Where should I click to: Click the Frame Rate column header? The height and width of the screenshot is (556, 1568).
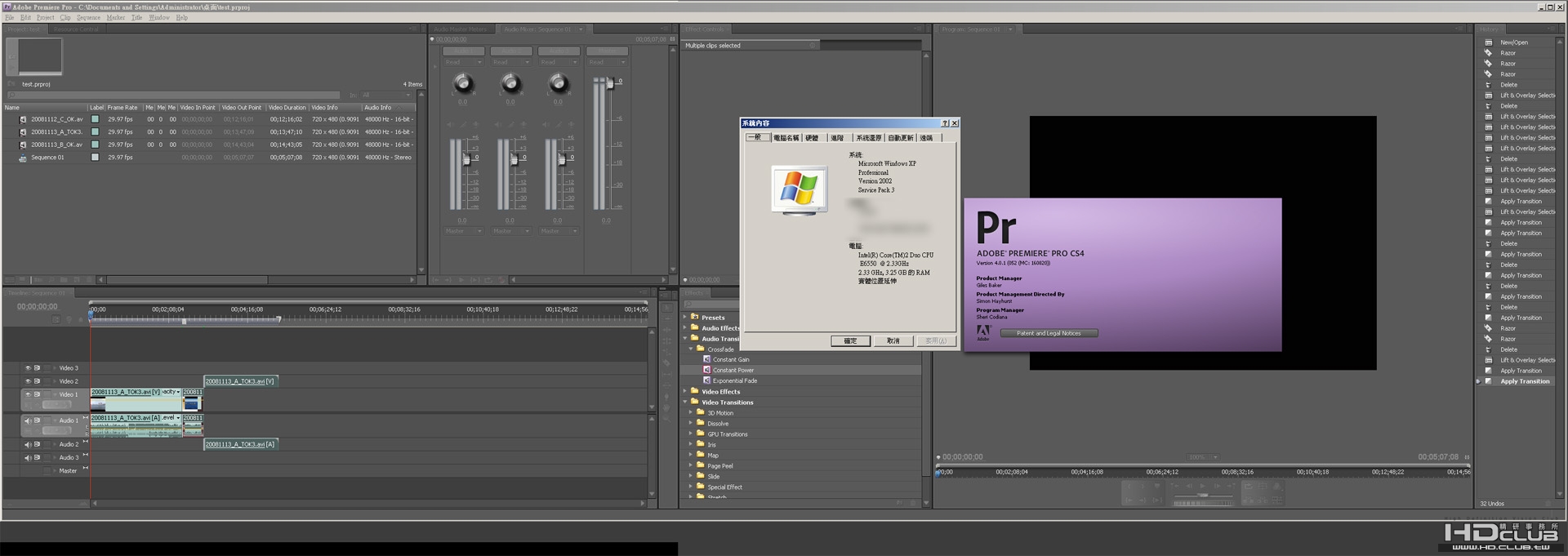122,108
